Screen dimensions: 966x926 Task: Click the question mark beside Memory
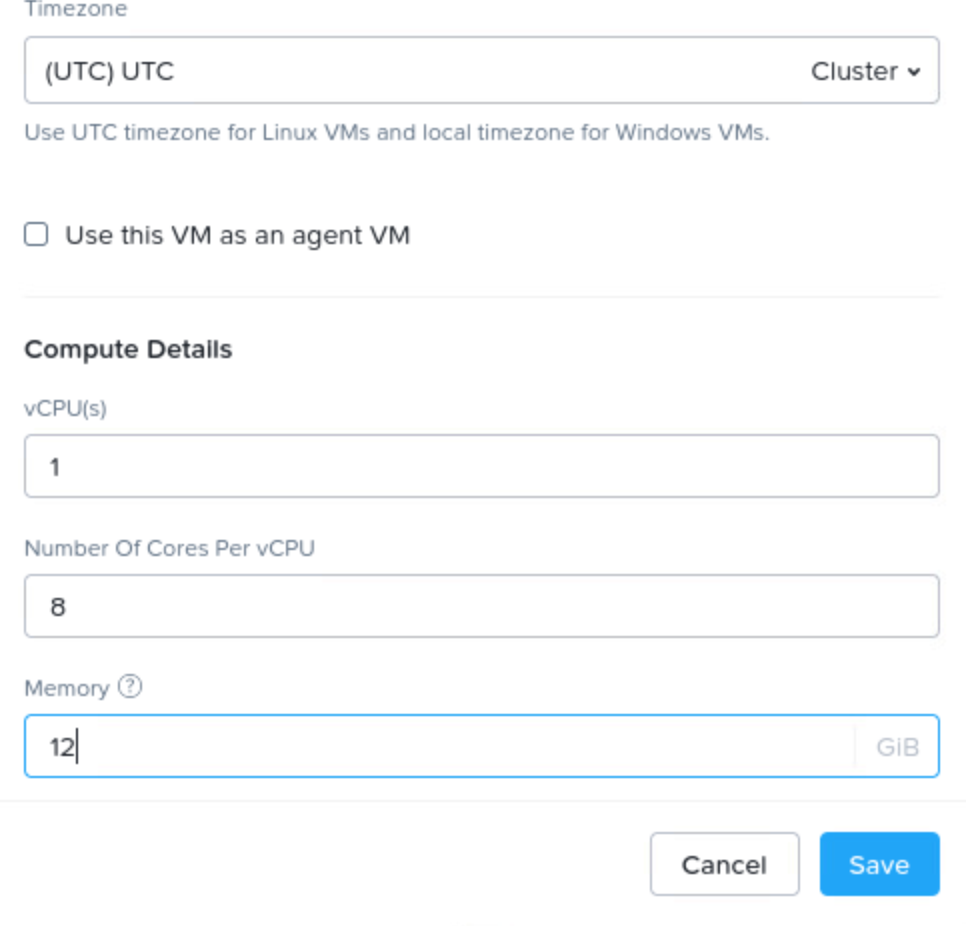click(x=130, y=687)
